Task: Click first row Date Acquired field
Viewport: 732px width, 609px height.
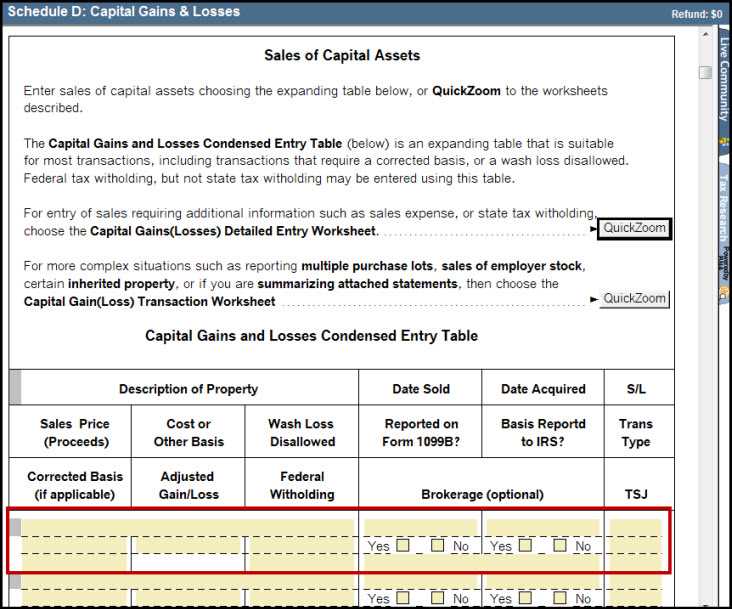Action: click(x=542, y=527)
